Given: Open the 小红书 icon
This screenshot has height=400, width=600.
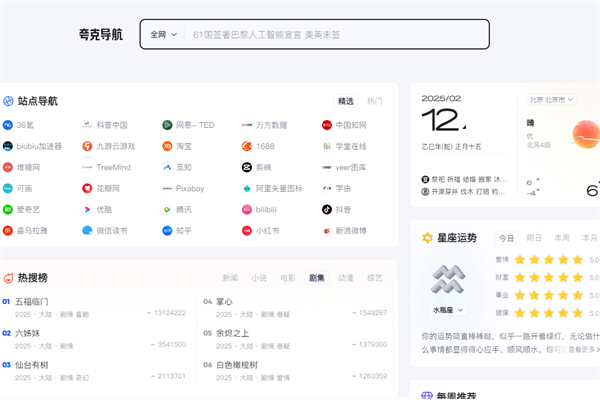Looking at the screenshot, I should click(247, 230).
